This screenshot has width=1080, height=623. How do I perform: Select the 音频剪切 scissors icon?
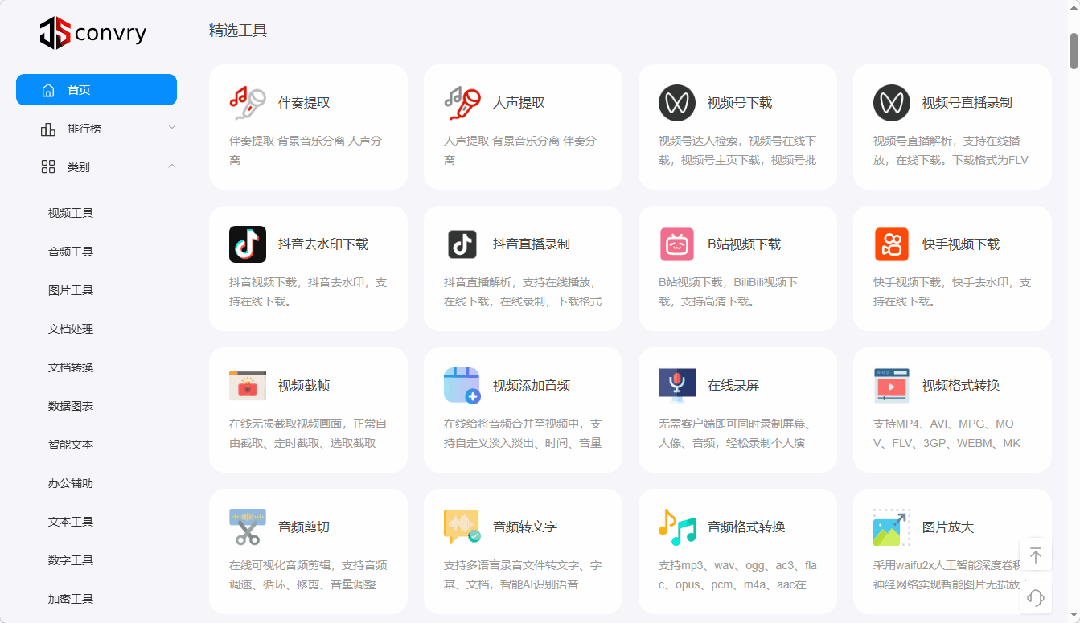(x=246, y=525)
